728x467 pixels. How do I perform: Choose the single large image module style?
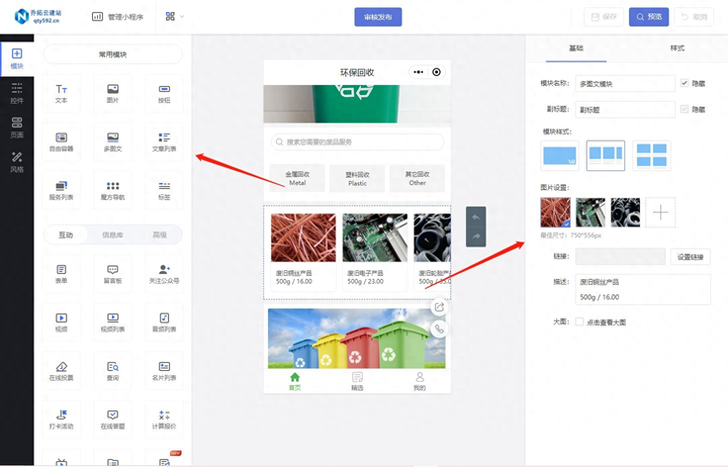click(559, 156)
